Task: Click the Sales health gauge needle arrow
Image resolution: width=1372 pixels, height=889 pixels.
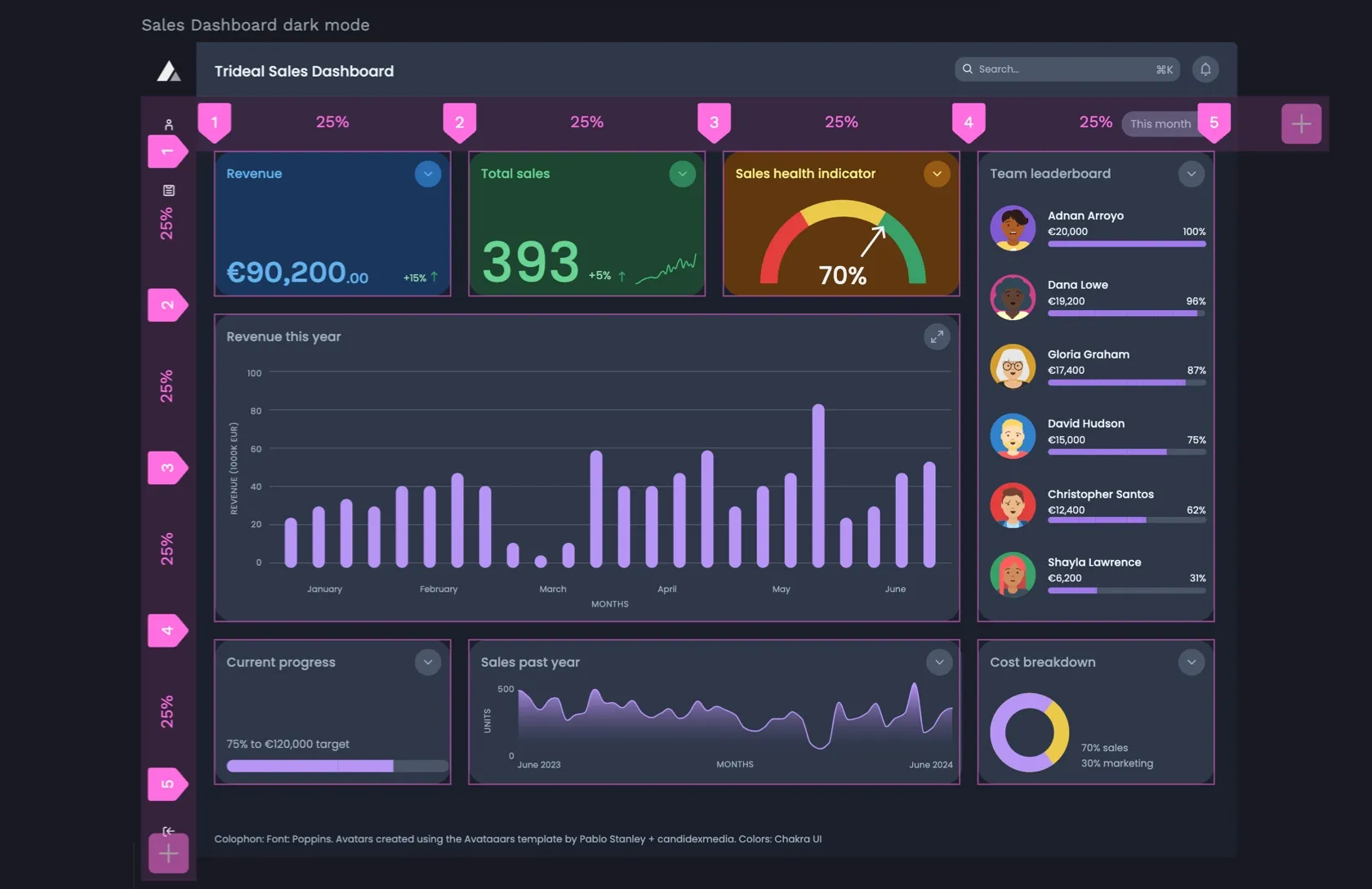Action: (873, 241)
